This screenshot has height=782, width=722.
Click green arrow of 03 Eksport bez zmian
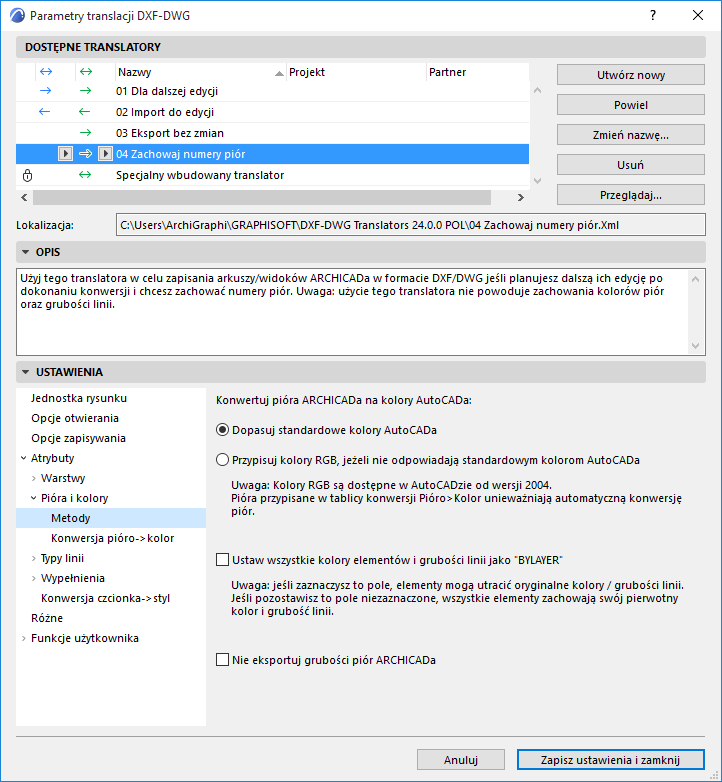click(86, 133)
